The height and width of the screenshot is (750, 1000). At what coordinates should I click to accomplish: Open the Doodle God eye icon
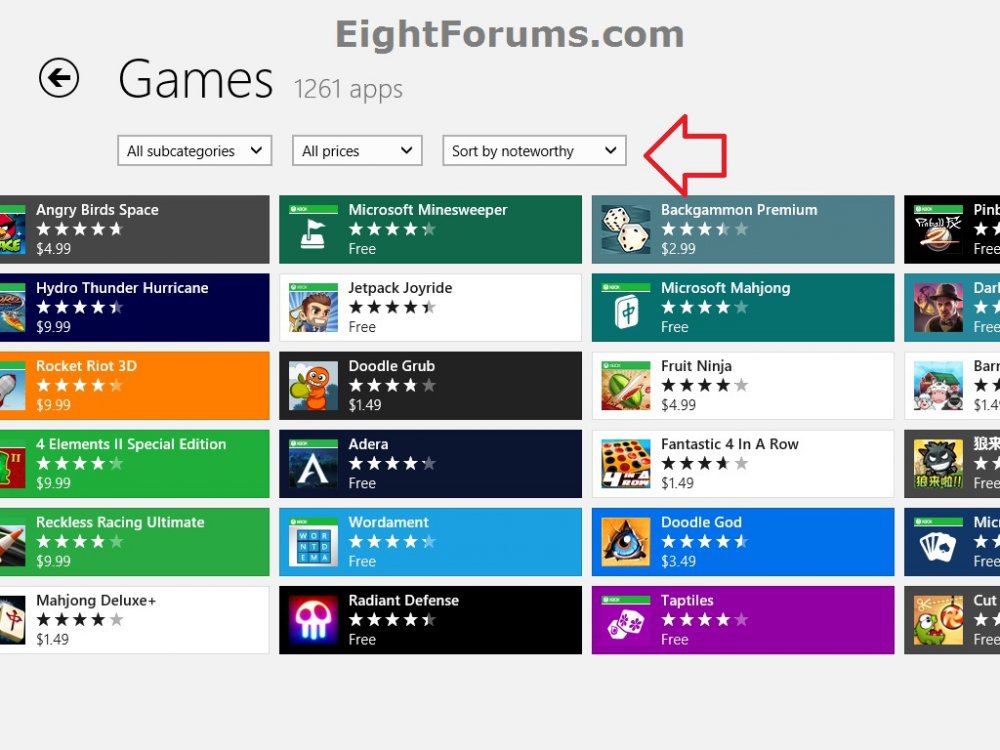[x=626, y=541]
